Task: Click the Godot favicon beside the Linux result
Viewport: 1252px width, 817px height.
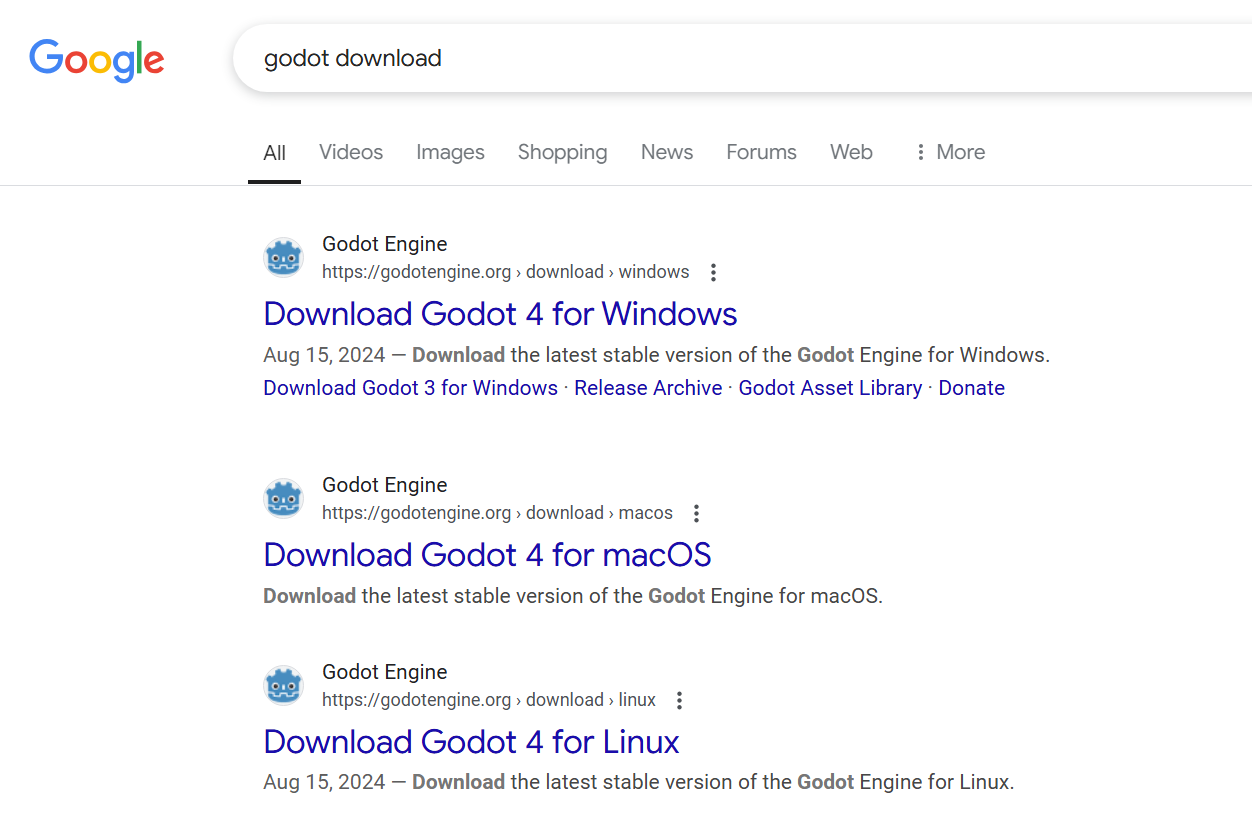Action: pyautogui.click(x=283, y=686)
